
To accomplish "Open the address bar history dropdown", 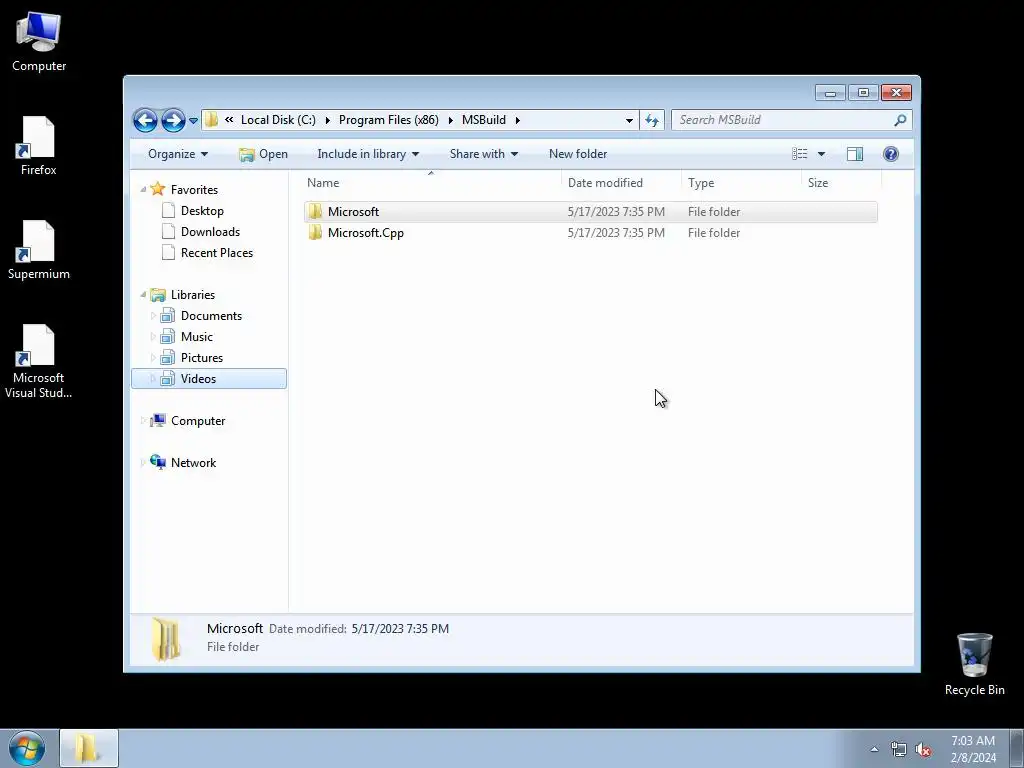I will click(x=629, y=120).
